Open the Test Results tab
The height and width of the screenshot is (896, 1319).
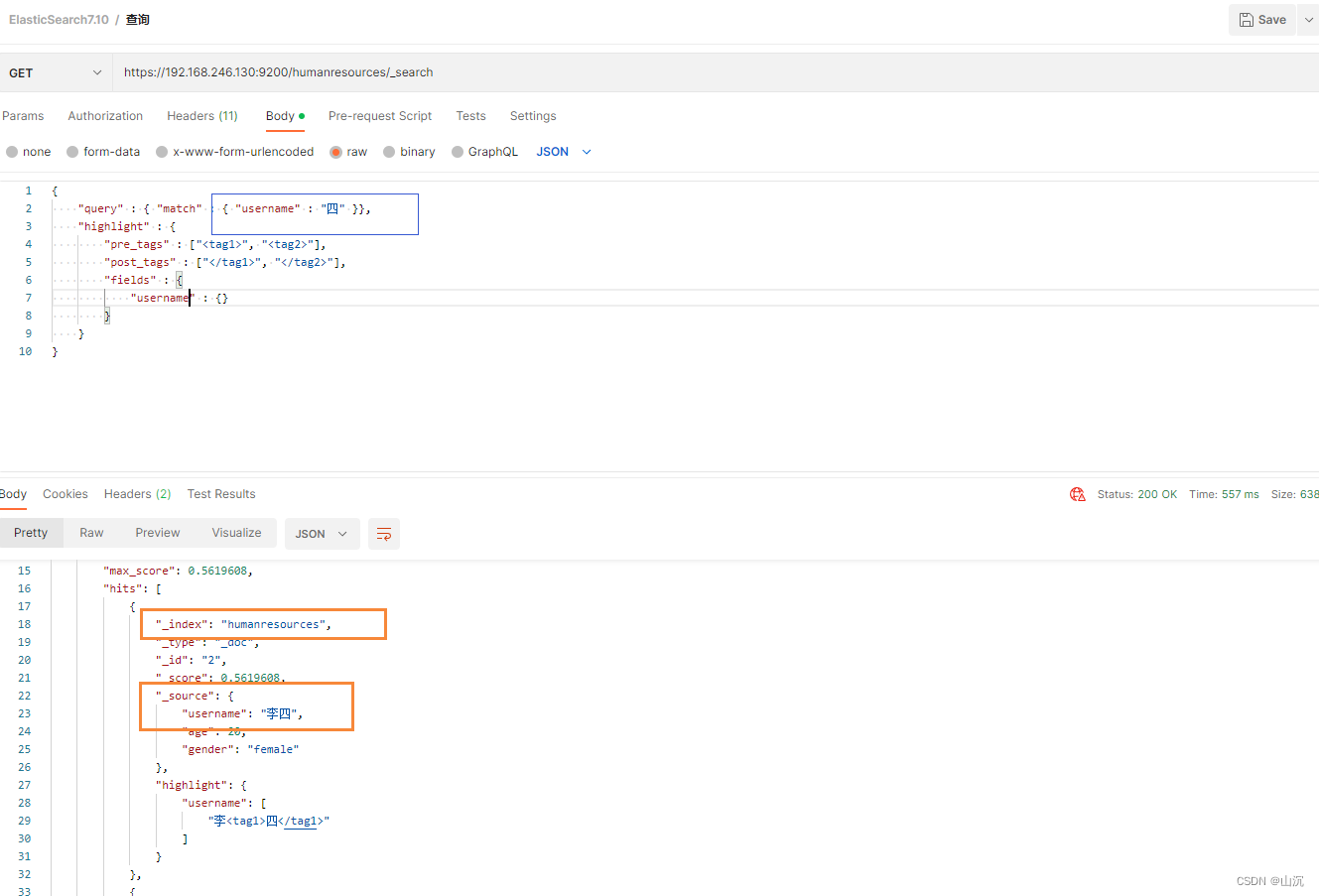coord(221,494)
